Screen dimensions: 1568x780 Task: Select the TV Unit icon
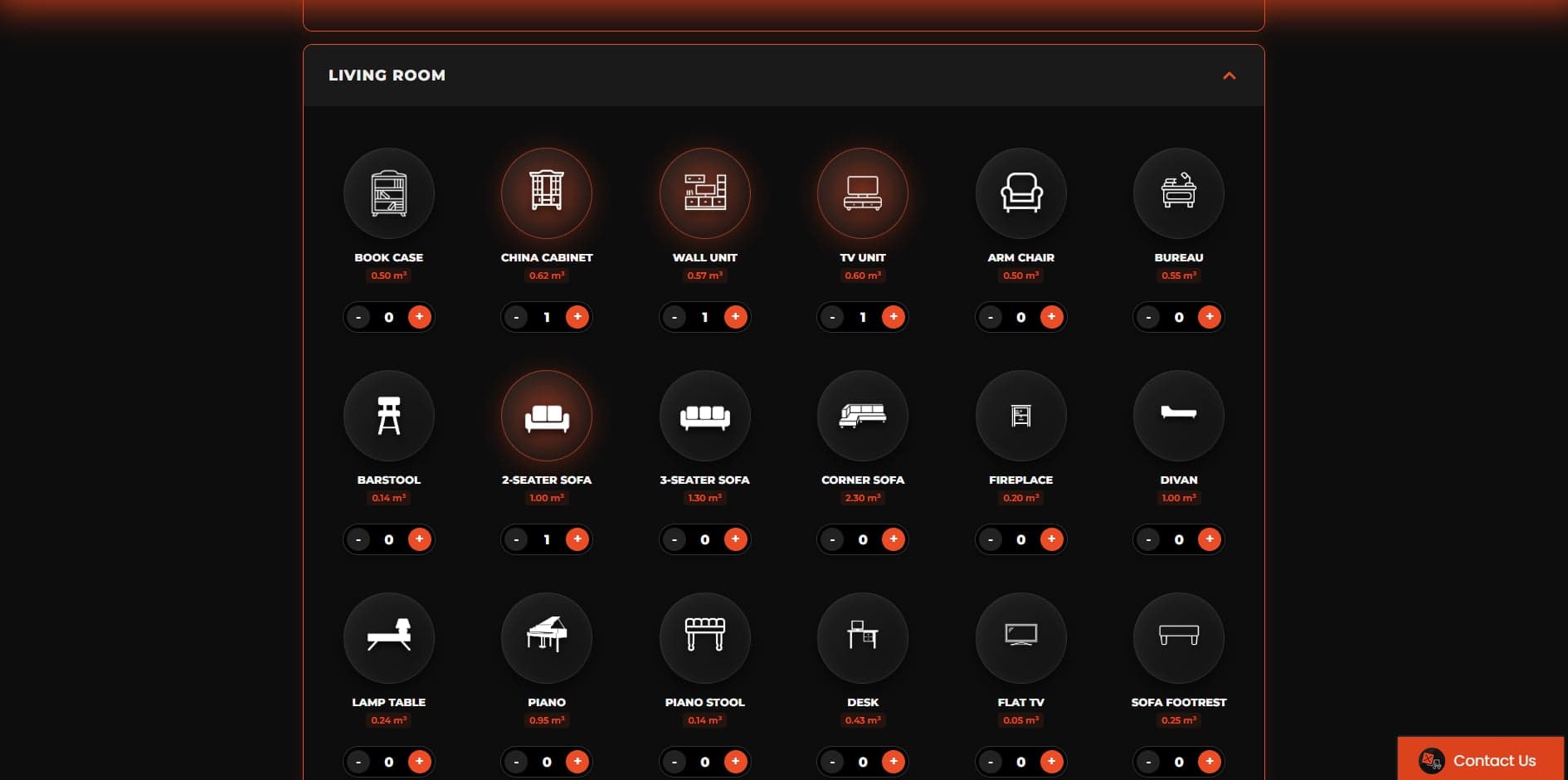click(863, 193)
